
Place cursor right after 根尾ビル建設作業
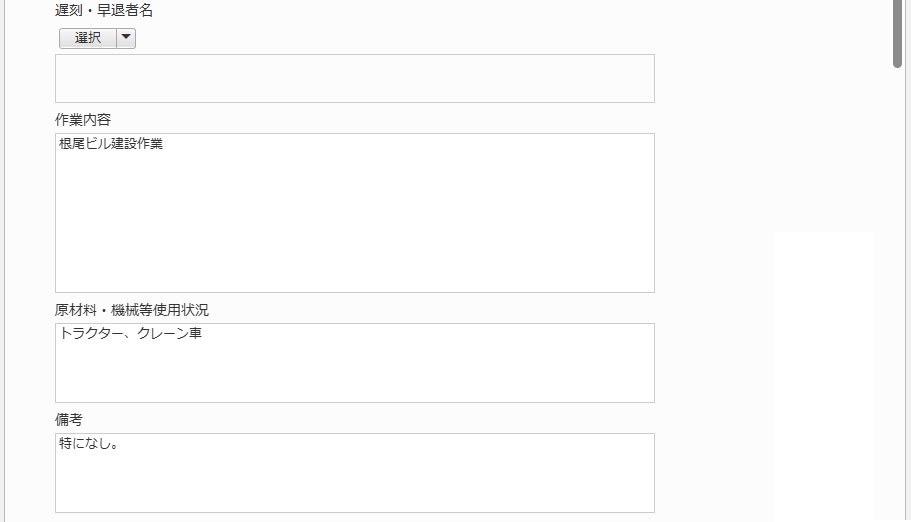point(164,144)
